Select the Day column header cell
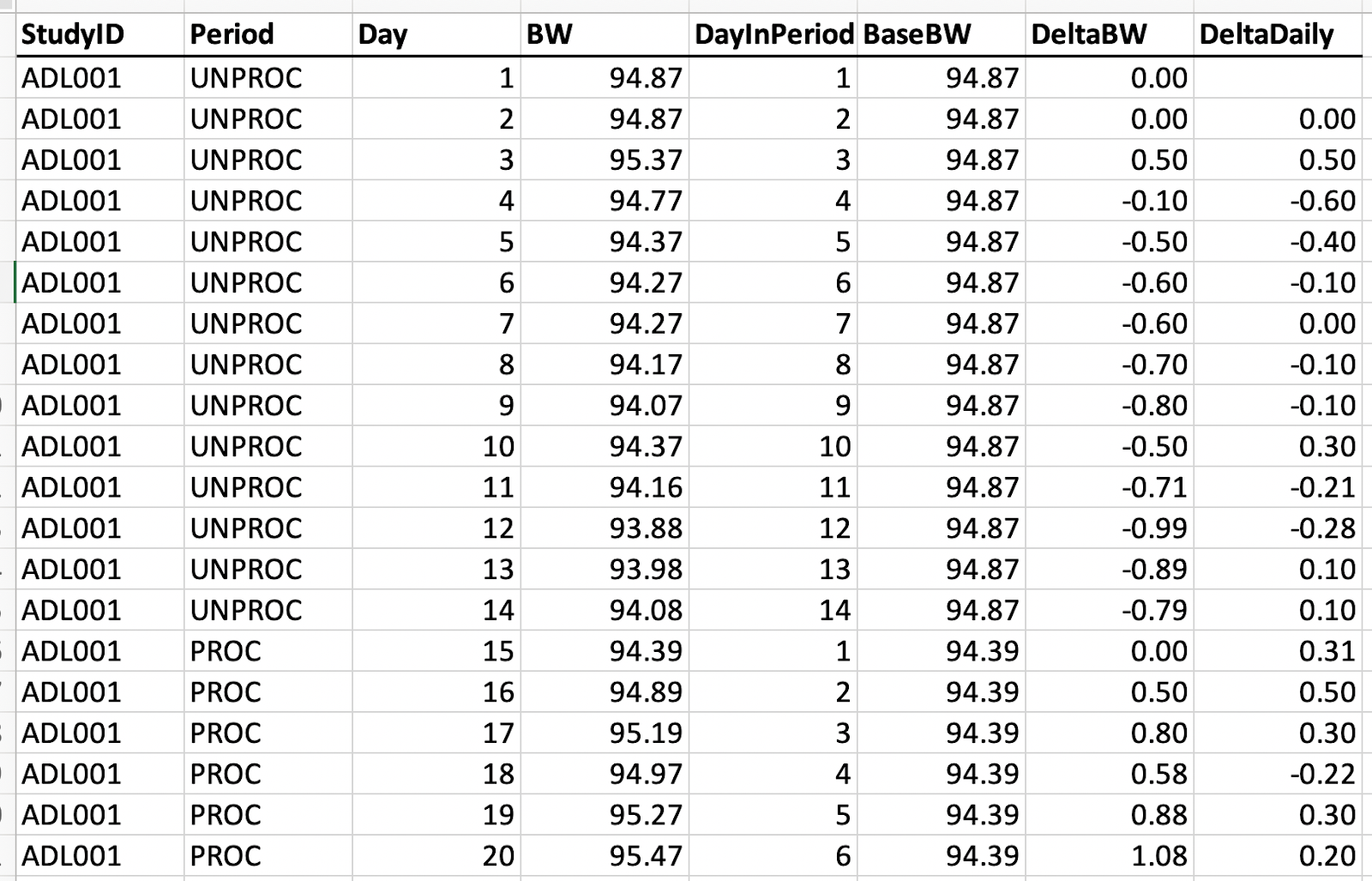 [x=436, y=34]
